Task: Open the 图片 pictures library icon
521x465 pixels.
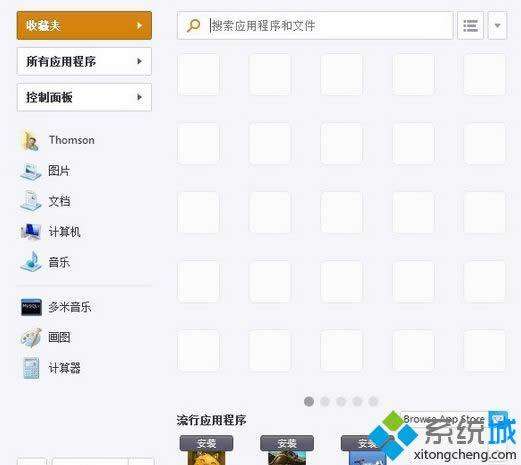Action: tap(31, 171)
